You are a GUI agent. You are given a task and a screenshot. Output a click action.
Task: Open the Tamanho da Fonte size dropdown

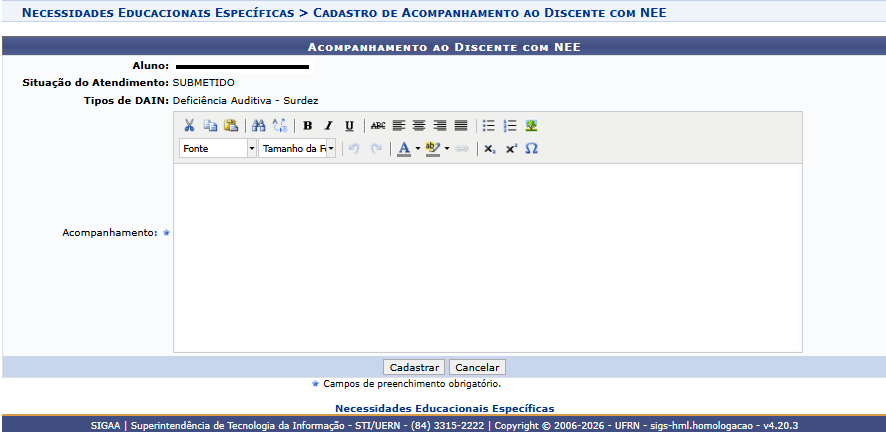point(297,149)
